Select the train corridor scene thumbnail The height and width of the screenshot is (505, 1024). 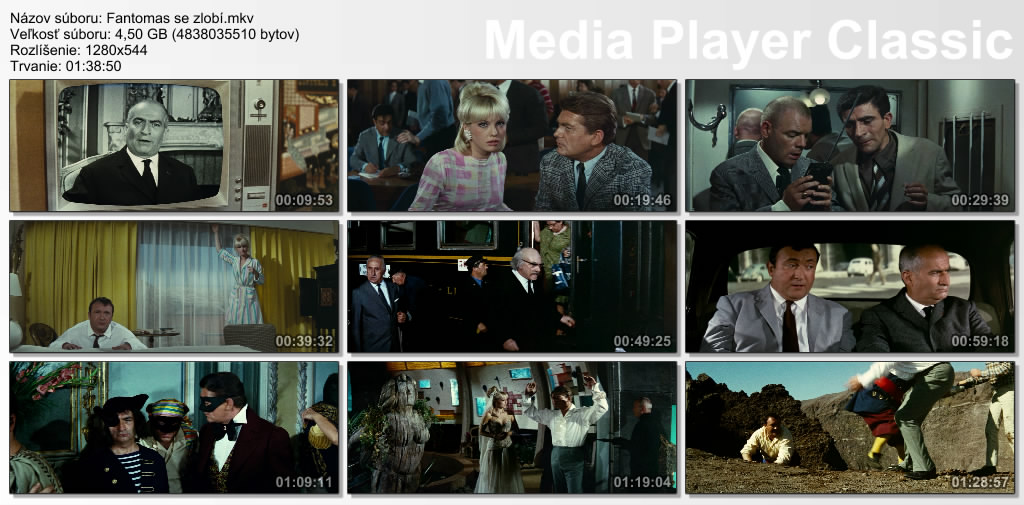click(x=512, y=286)
